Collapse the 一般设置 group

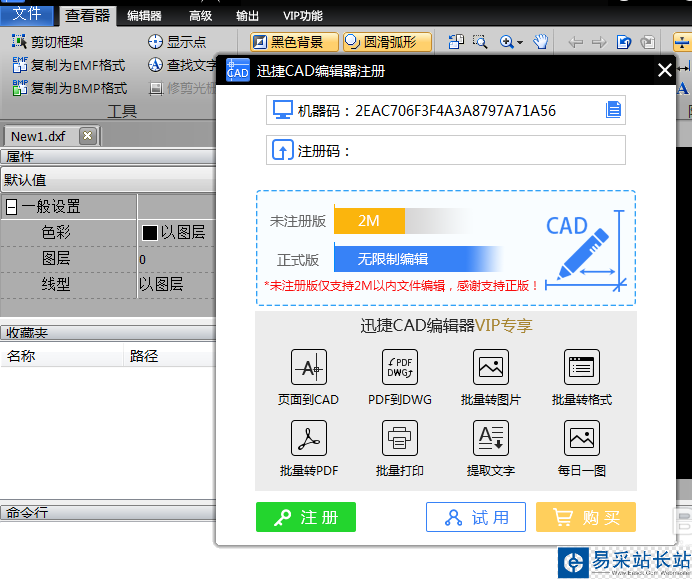click(11, 207)
